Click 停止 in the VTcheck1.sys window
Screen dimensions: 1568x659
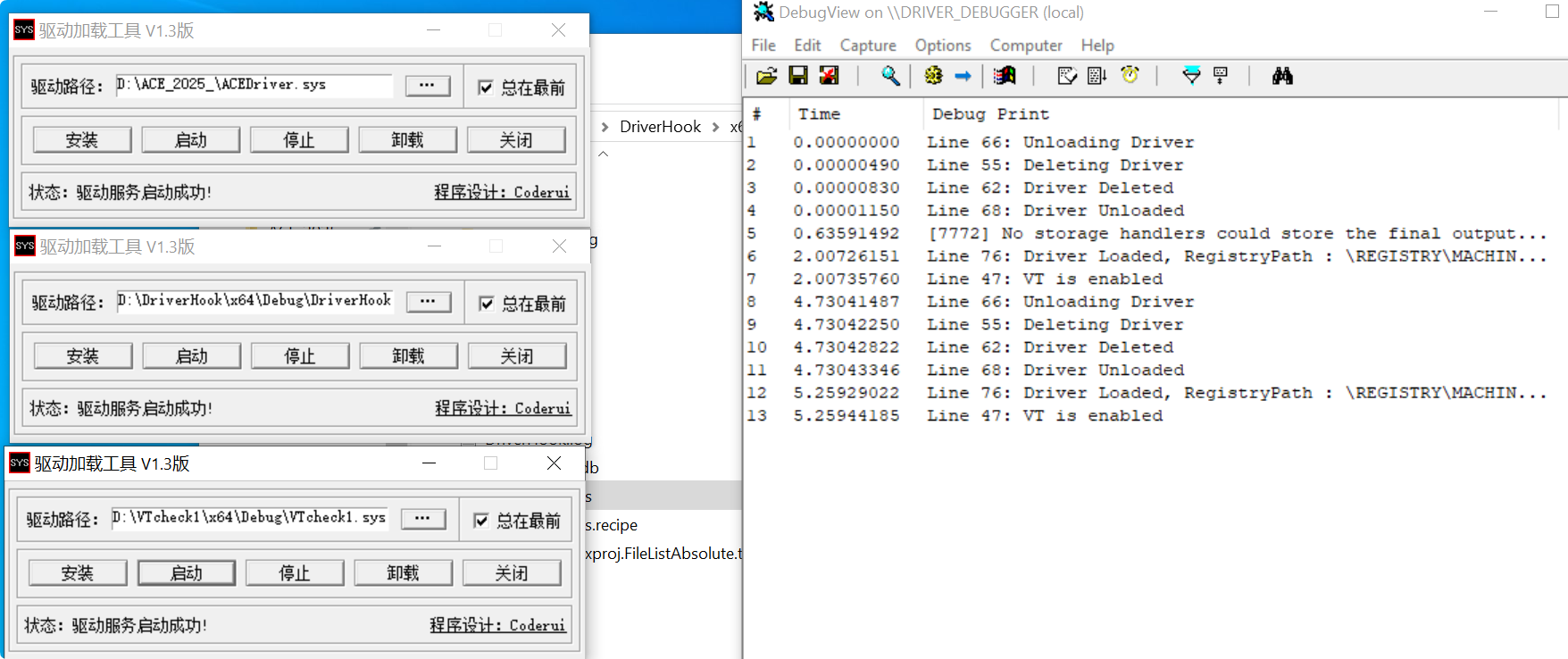click(295, 573)
